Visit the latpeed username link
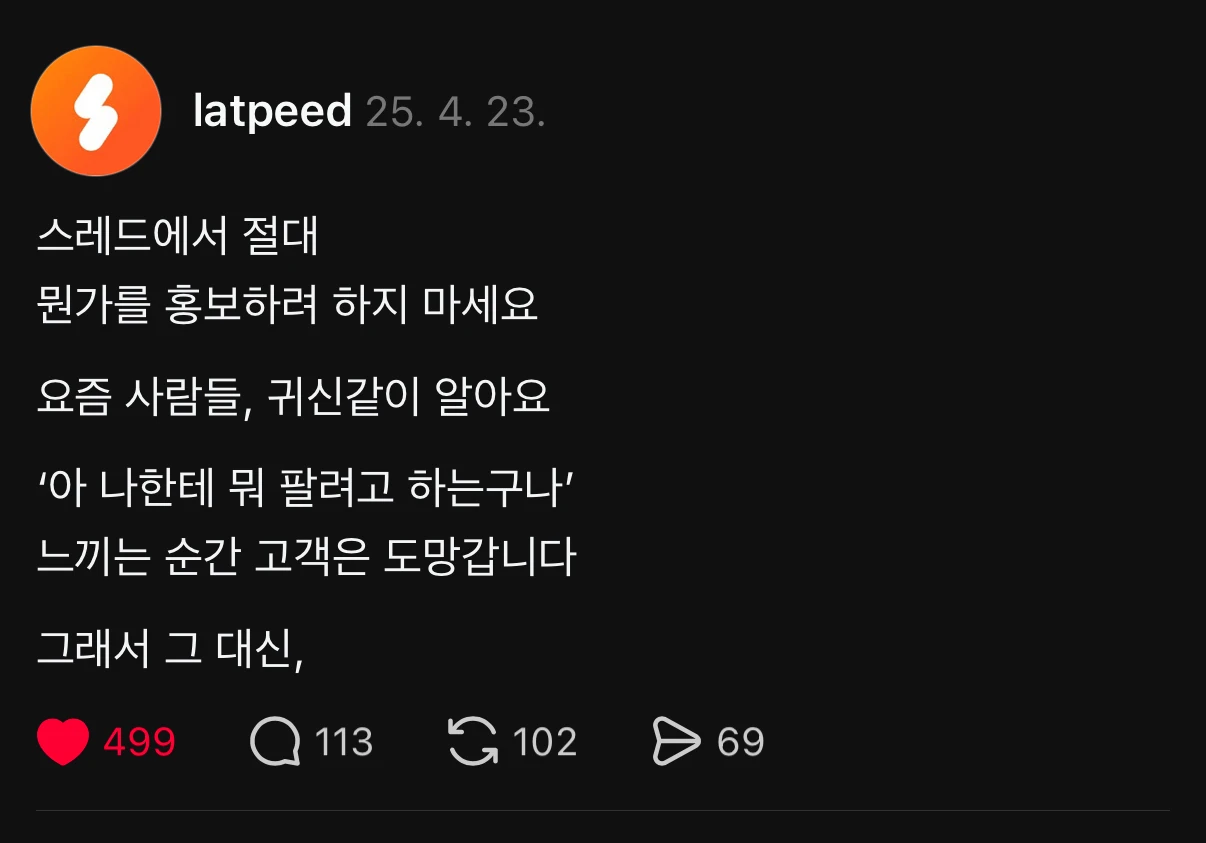 click(272, 111)
